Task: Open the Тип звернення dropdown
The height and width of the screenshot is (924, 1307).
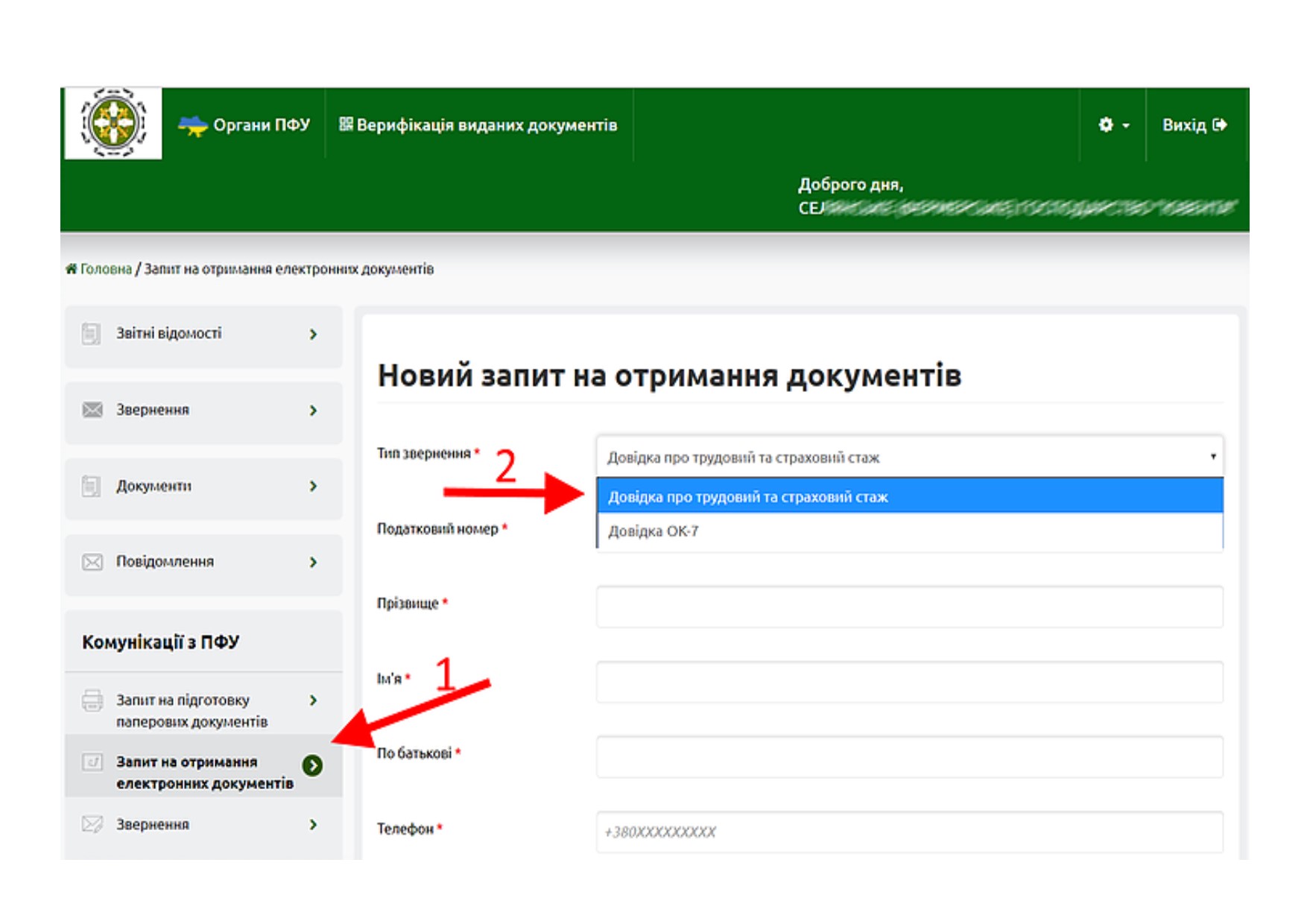Action: 909,457
